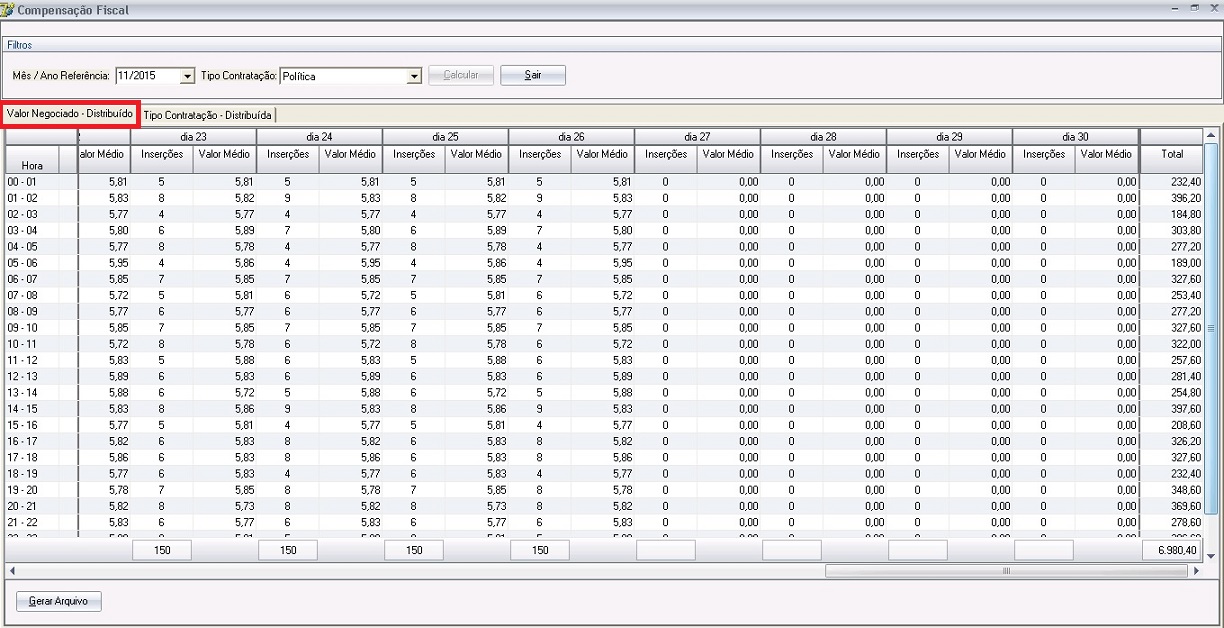Click the vertical scrollbar up arrow
The width and height of the screenshot is (1224, 628).
click(x=1210, y=135)
